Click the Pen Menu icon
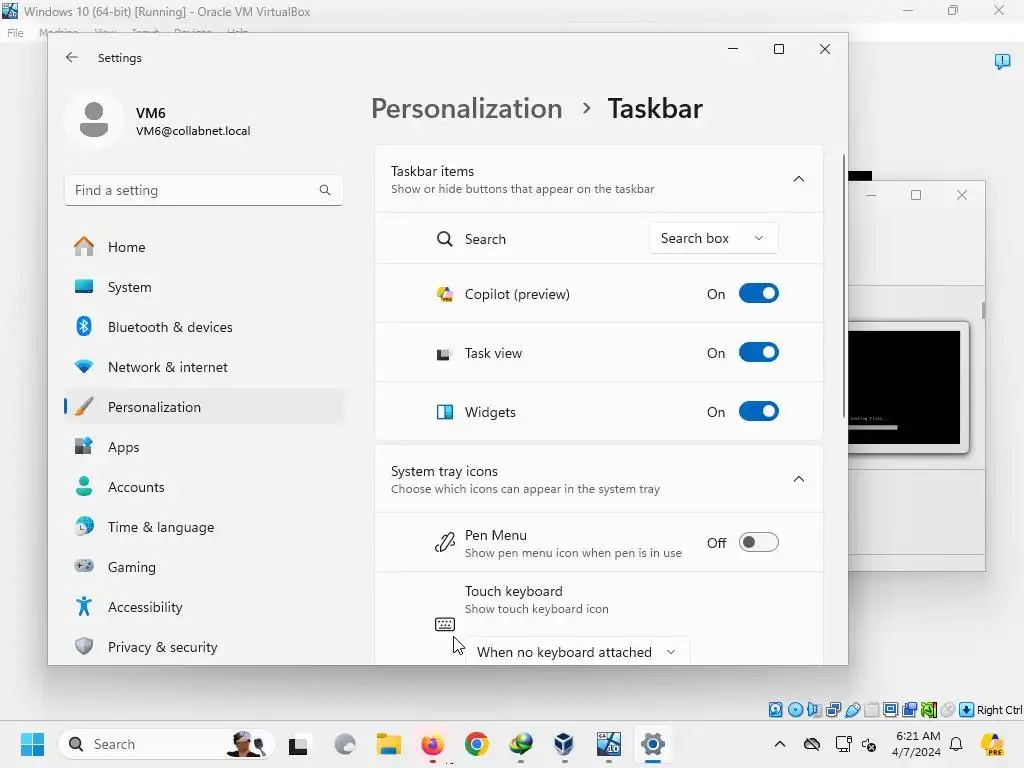Image resolution: width=1024 pixels, height=768 pixels. pyautogui.click(x=445, y=543)
